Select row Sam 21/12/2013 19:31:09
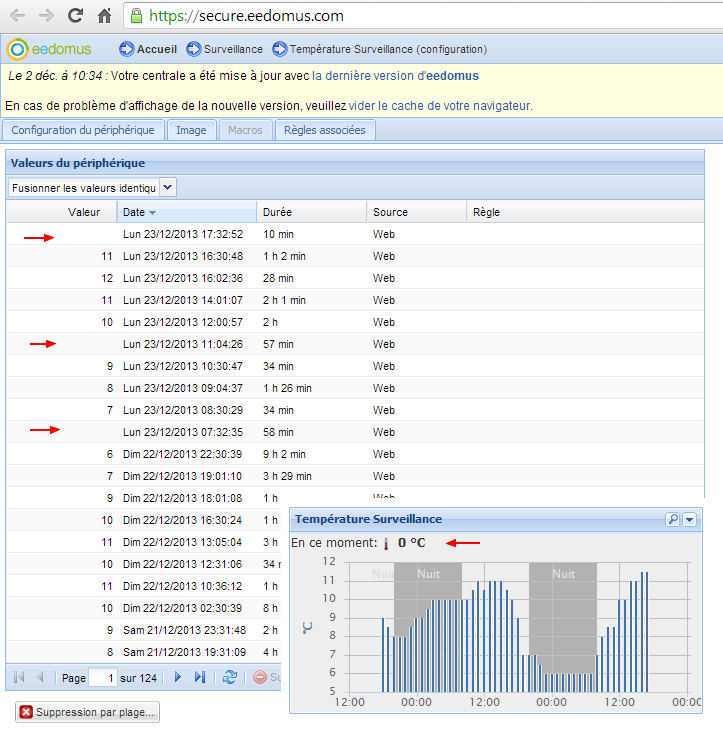Image resolution: width=723 pixels, height=741 pixels. 144,652
